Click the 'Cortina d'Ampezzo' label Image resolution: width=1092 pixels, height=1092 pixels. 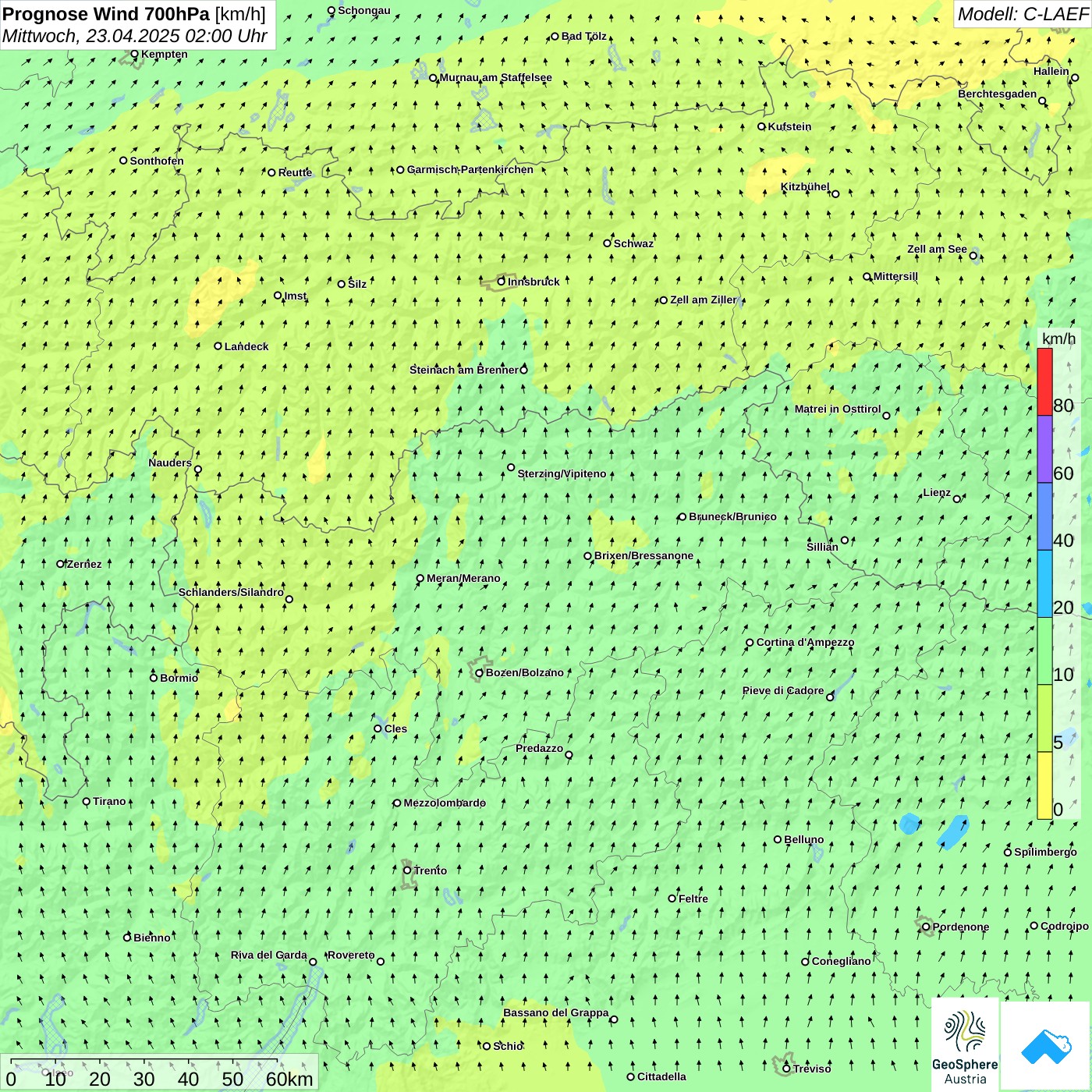click(806, 642)
